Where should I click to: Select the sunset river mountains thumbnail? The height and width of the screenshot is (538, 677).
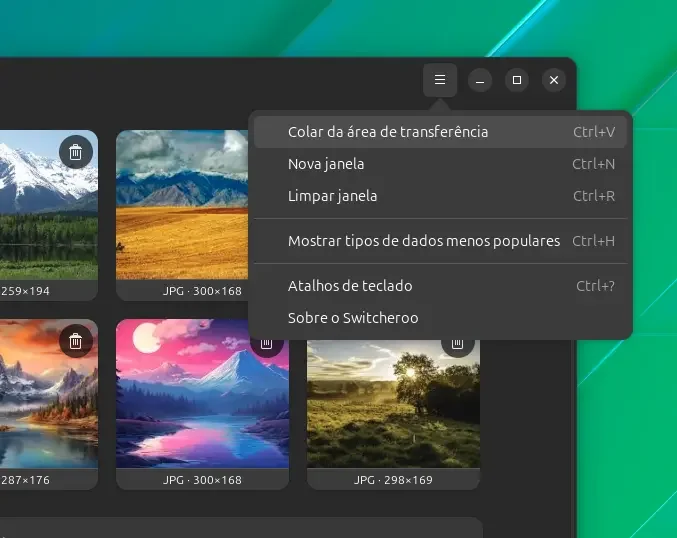(49, 394)
